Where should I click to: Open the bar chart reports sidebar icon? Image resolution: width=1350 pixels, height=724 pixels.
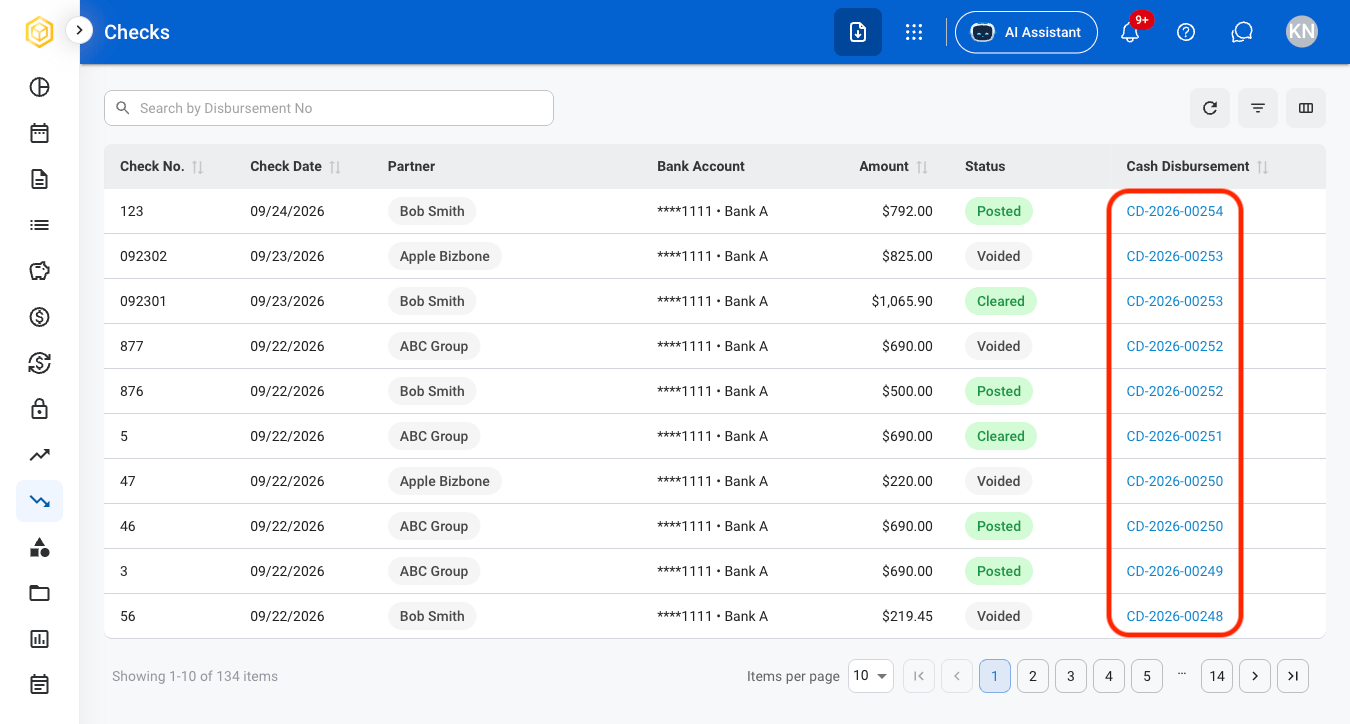pos(39,639)
